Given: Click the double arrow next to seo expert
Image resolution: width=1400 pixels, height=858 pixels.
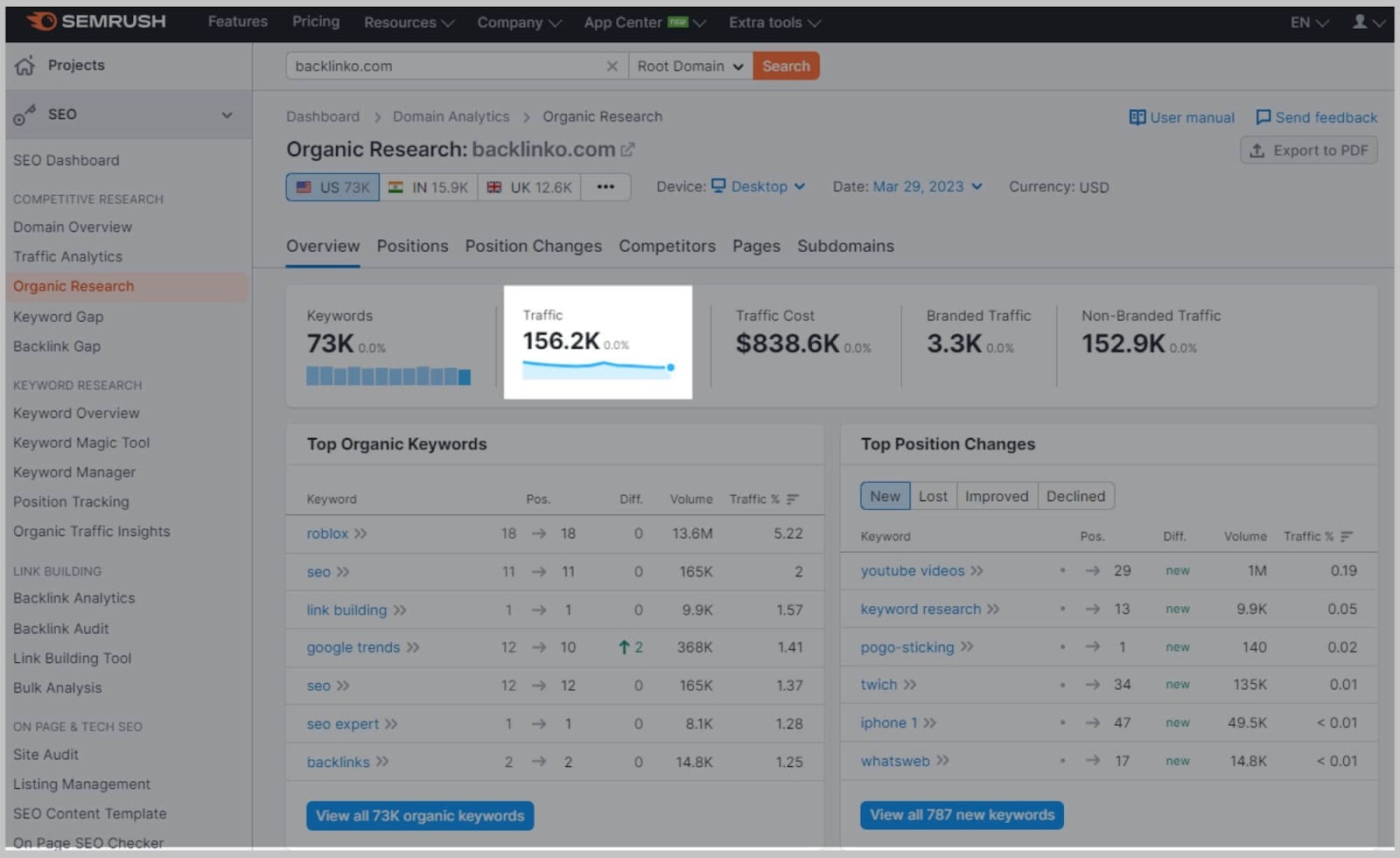Looking at the screenshot, I should click(x=391, y=724).
